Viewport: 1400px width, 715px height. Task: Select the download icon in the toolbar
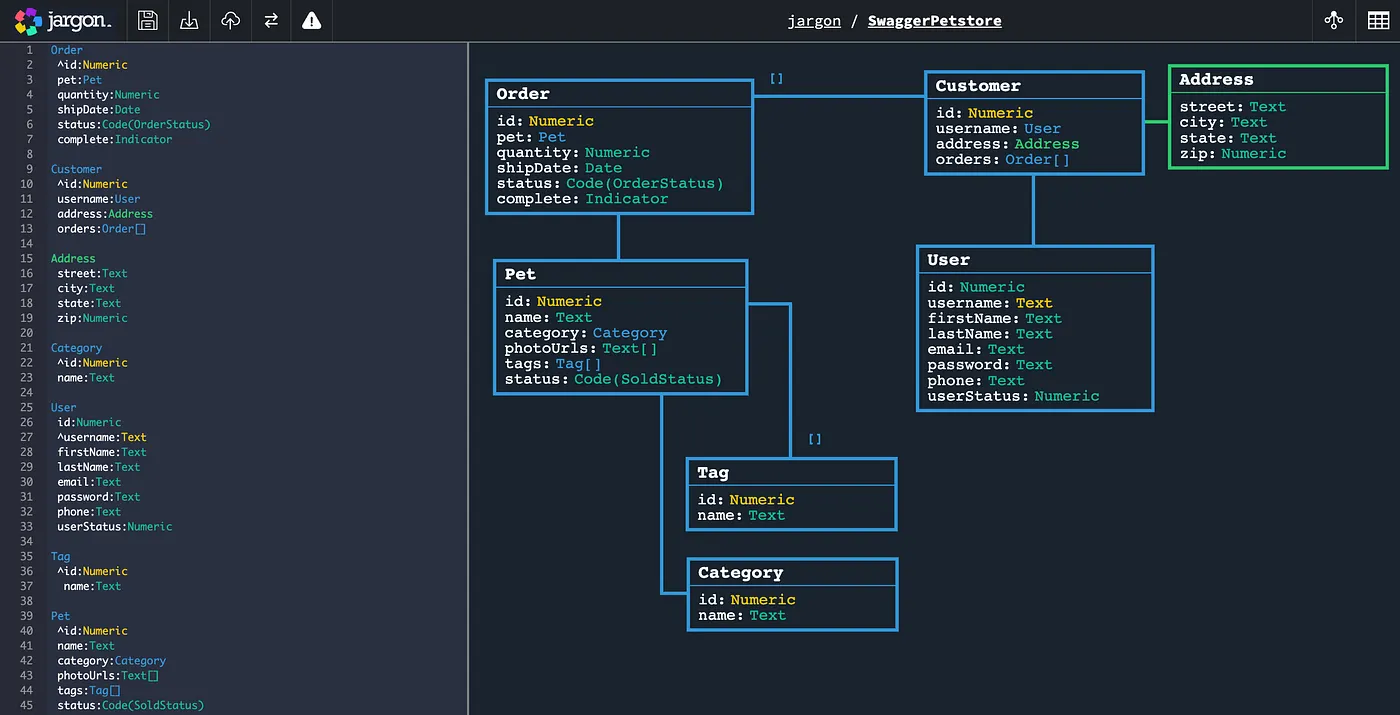[x=188, y=20]
